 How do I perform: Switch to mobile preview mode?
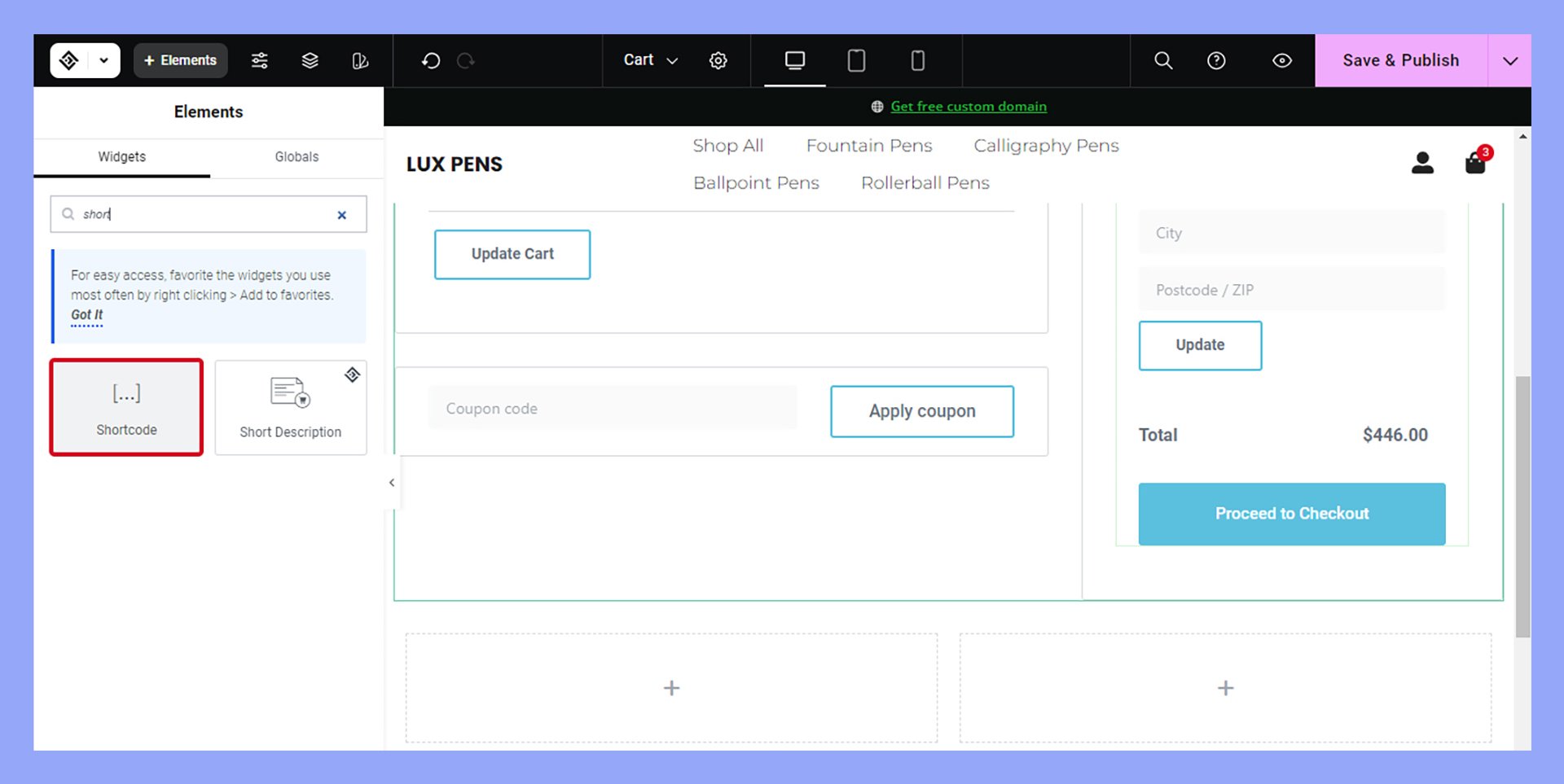coord(918,60)
